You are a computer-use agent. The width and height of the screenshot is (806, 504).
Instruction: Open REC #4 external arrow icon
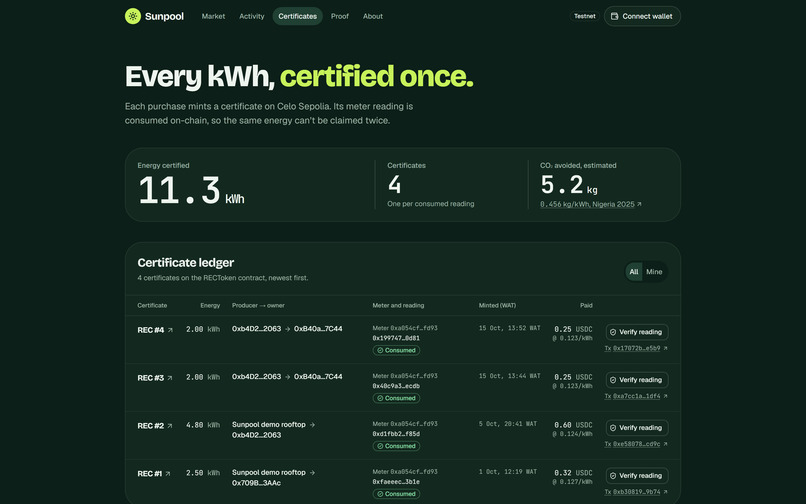(170, 330)
